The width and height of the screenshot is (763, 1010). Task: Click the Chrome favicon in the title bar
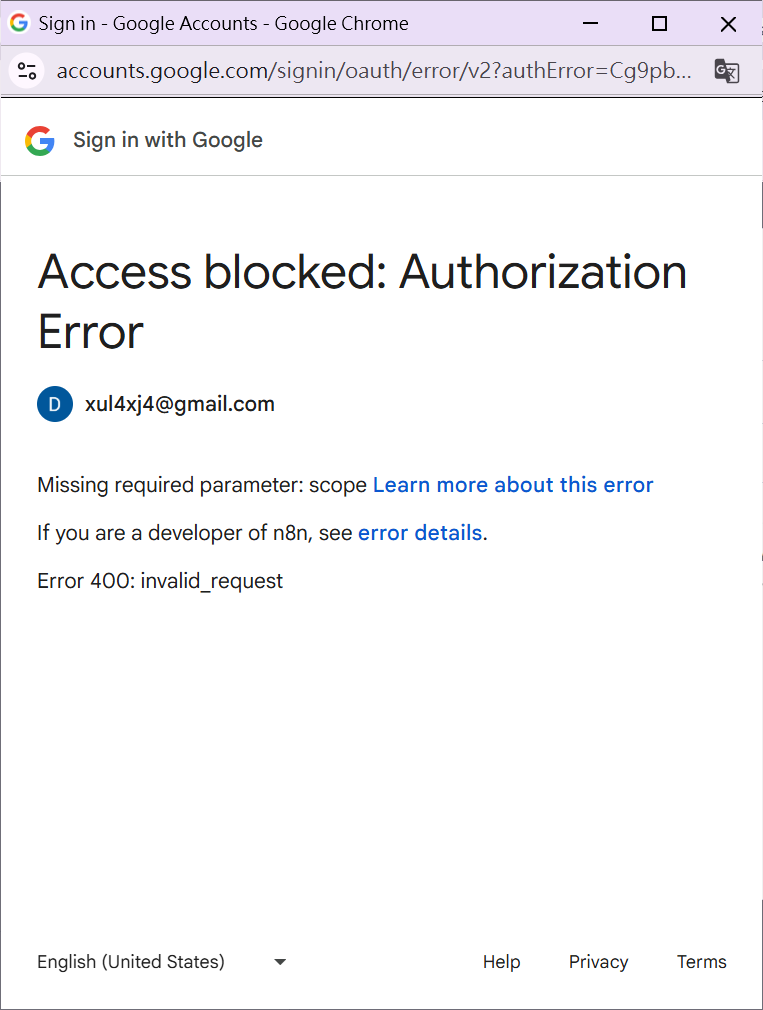pyautogui.click(x=19, y=23)
